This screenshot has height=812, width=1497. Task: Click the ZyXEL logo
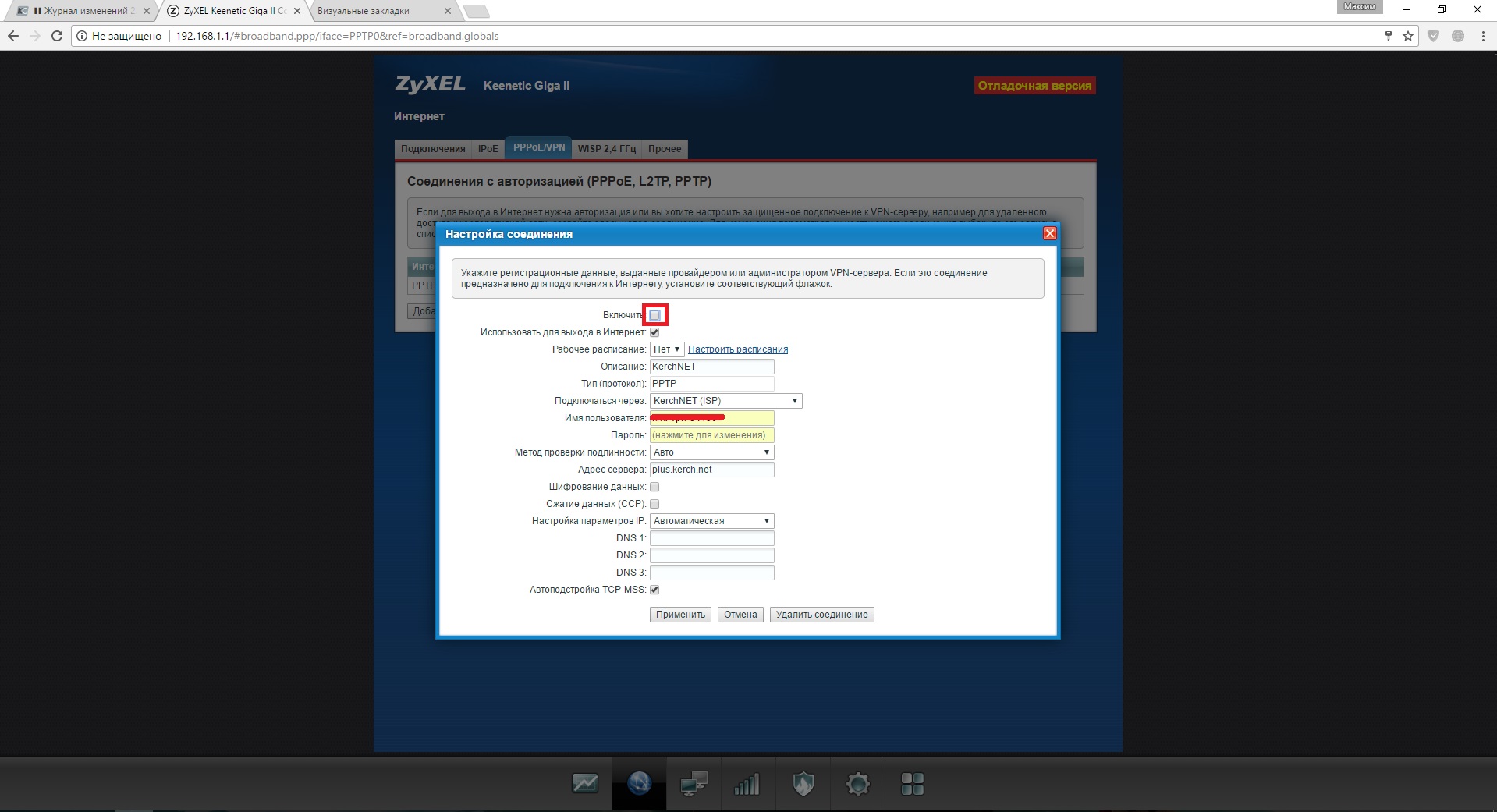430,84
